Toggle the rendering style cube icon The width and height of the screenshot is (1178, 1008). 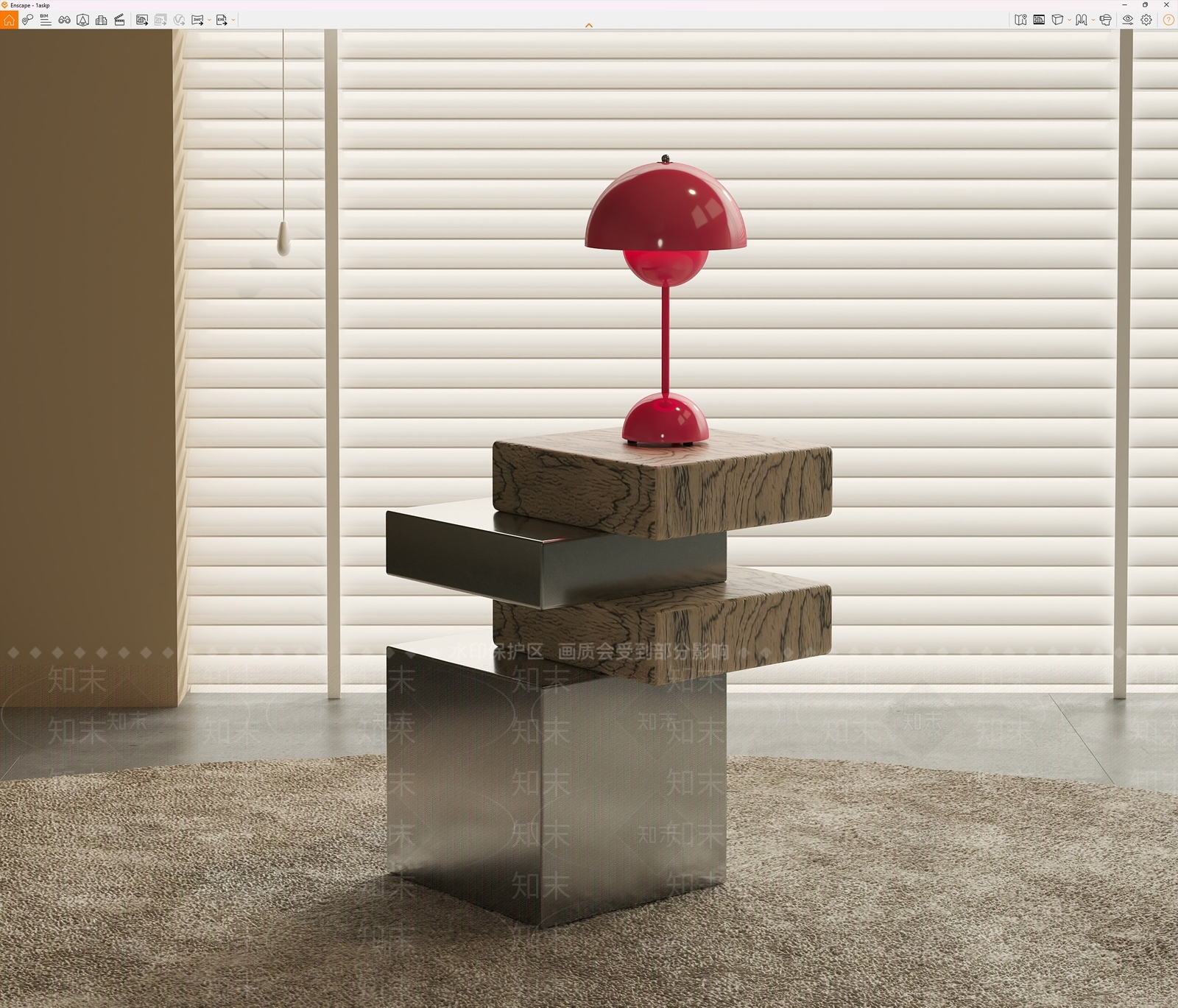point(1057,20)
